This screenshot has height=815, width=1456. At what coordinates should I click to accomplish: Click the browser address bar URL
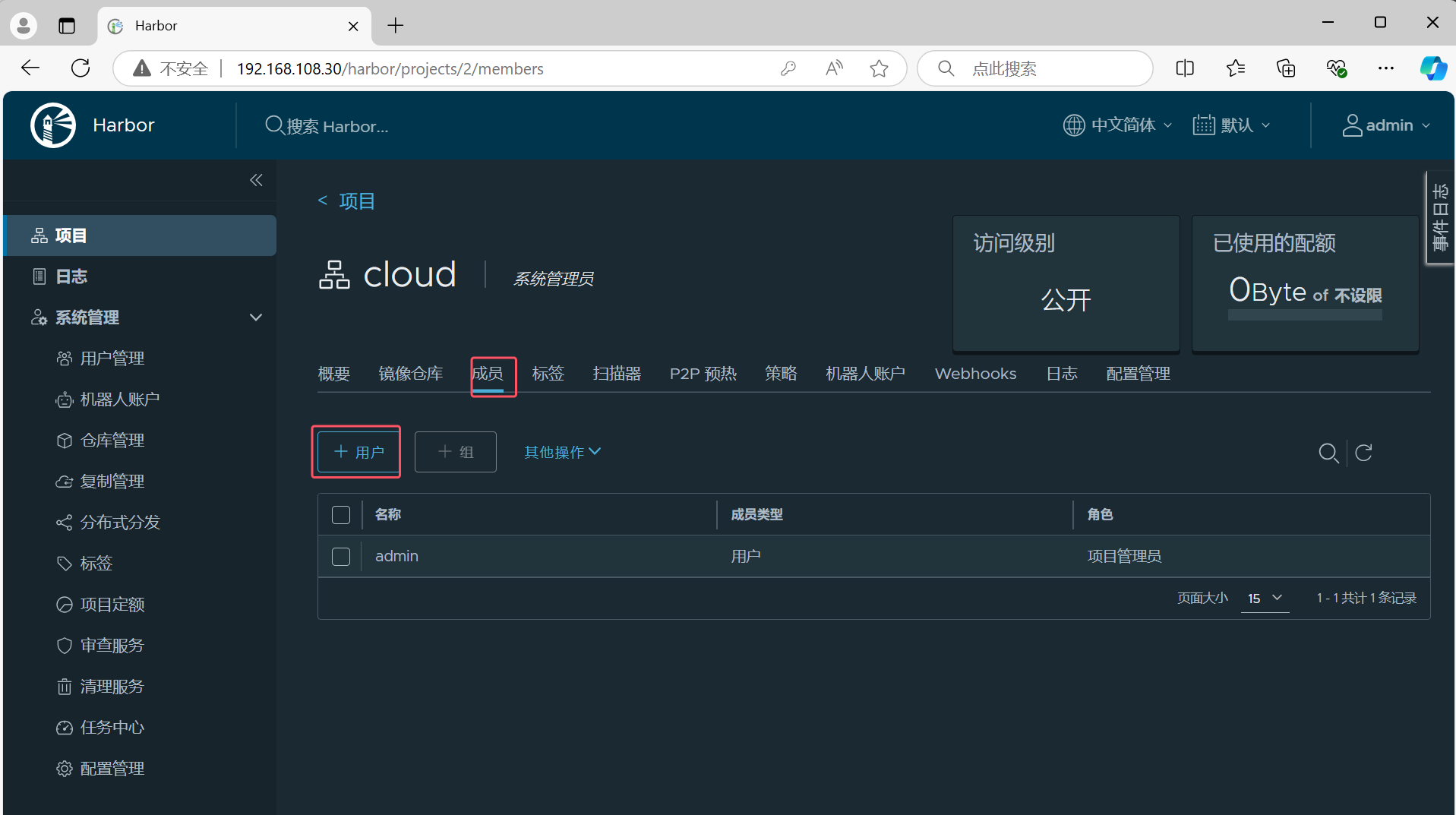(x=390, y=68)
